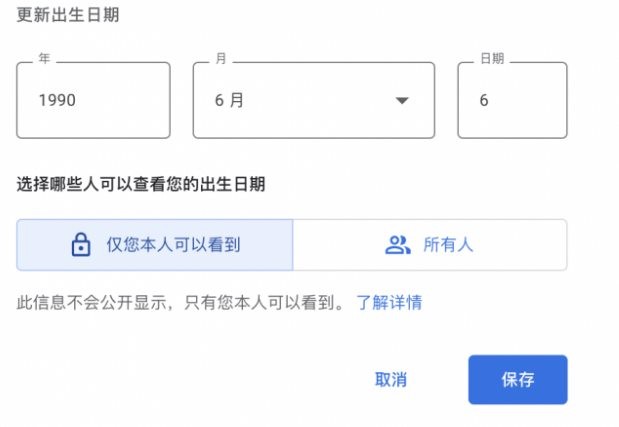
Task: Click the 选择哪些人可以查看您的出生日期 heading
Action: tap(141, 184)
